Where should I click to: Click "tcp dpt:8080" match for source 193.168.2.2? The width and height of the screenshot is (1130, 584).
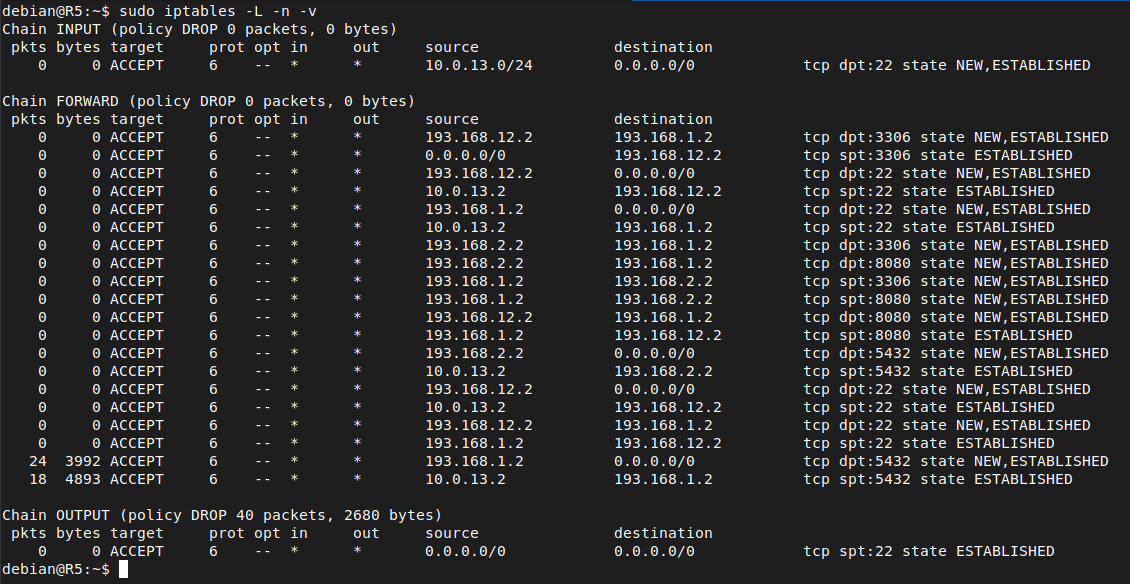pyautogui.click(x=857, y=263)
